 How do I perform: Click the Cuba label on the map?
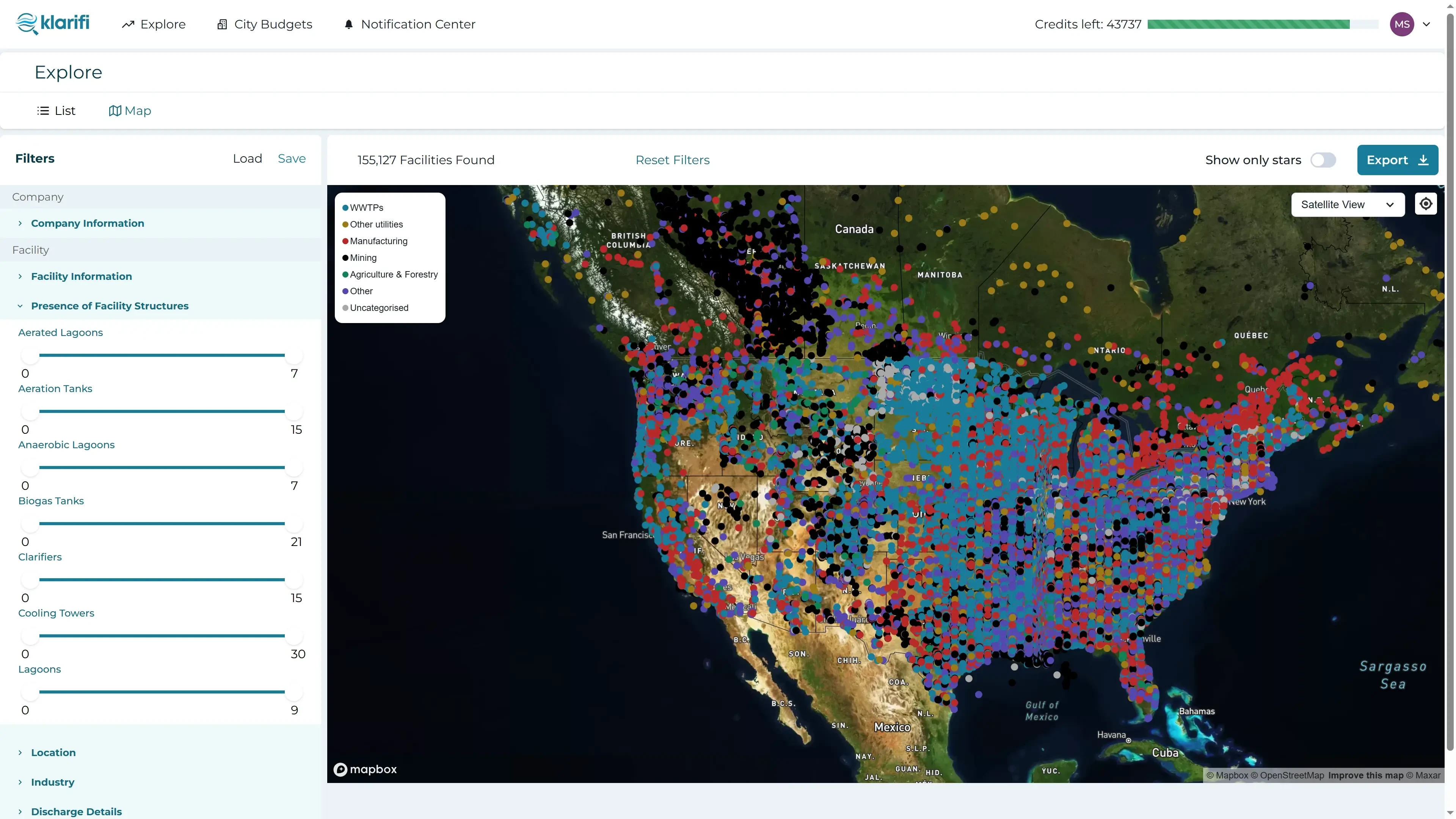pyautogui.click(x=1165, y=753)
